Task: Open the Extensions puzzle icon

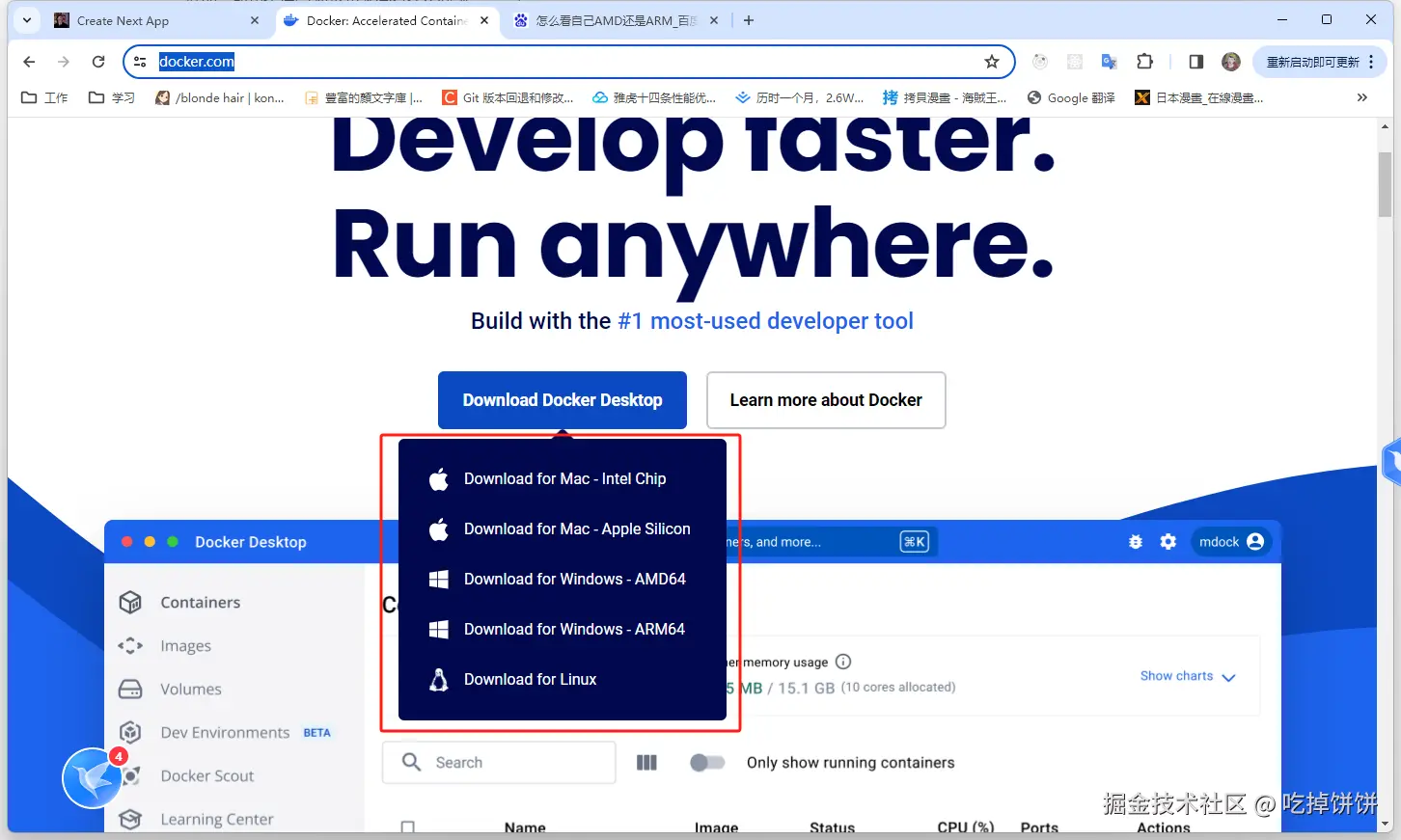Action: [1144, 62]
